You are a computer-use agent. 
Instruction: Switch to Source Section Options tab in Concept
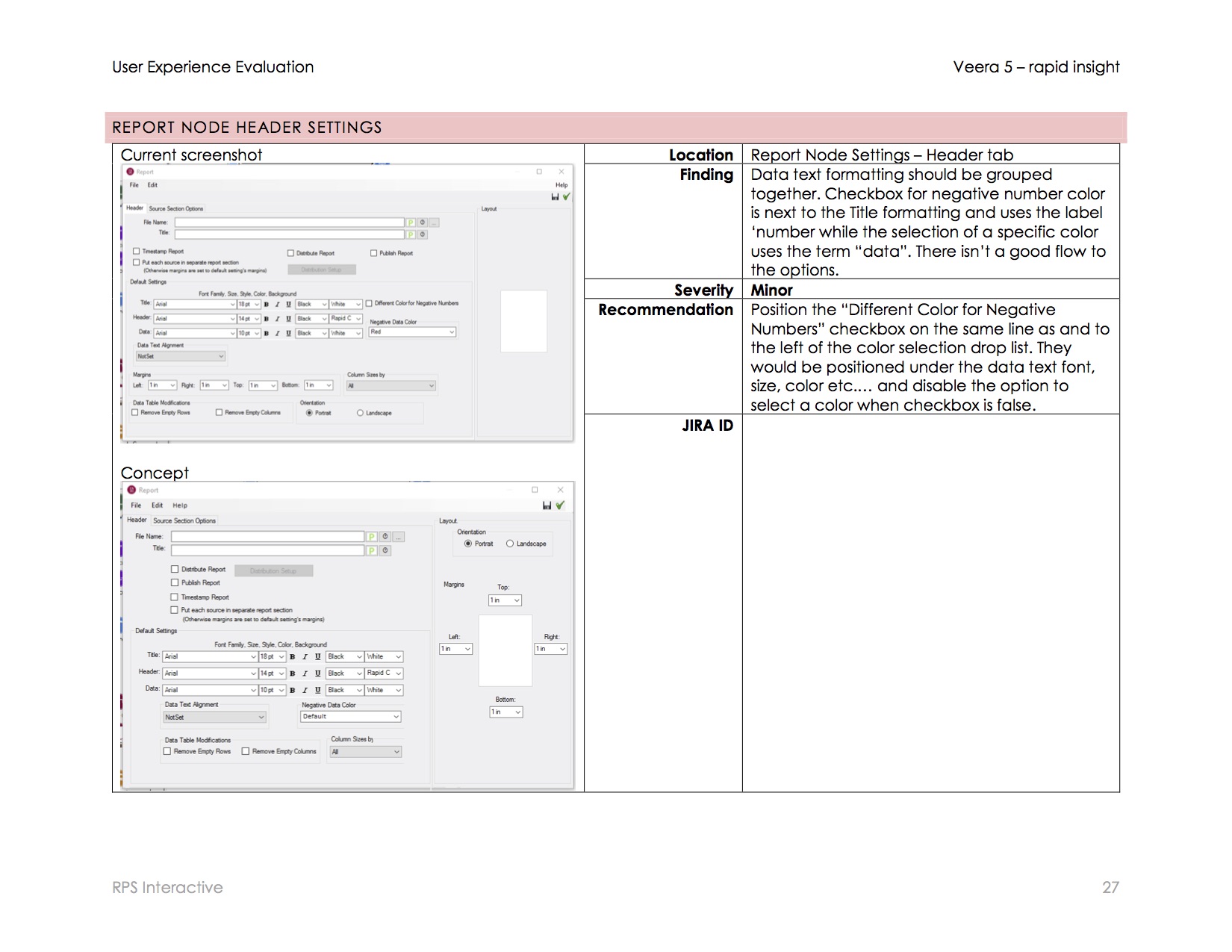tap(184, 521)
